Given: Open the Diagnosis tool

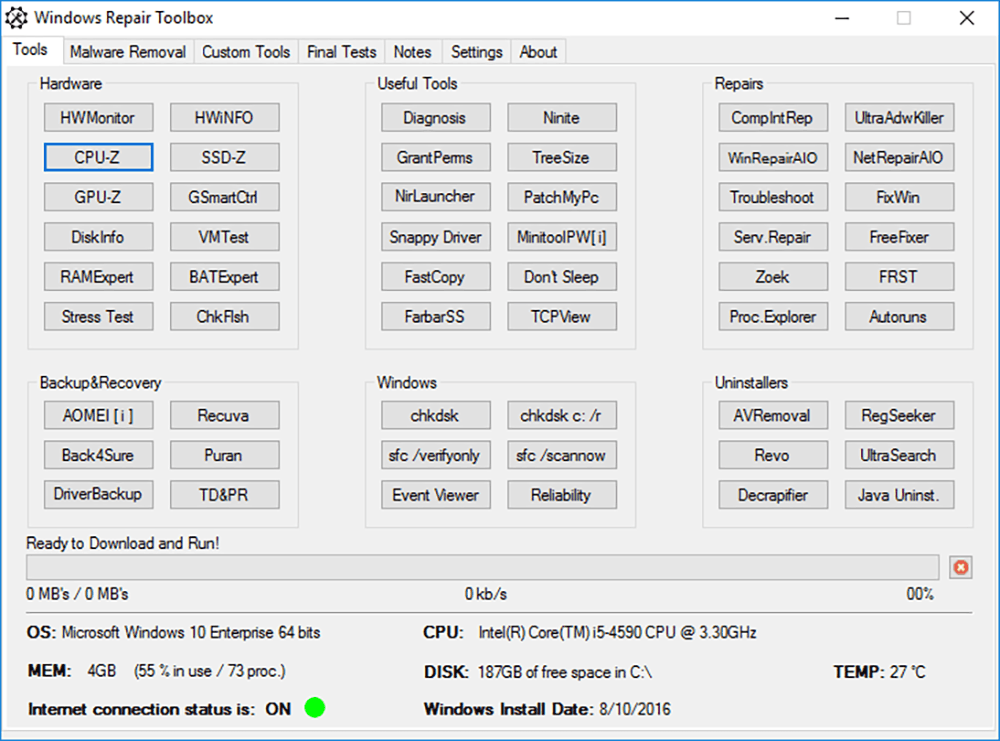Looking at the screenshot, I should [436, 117].
